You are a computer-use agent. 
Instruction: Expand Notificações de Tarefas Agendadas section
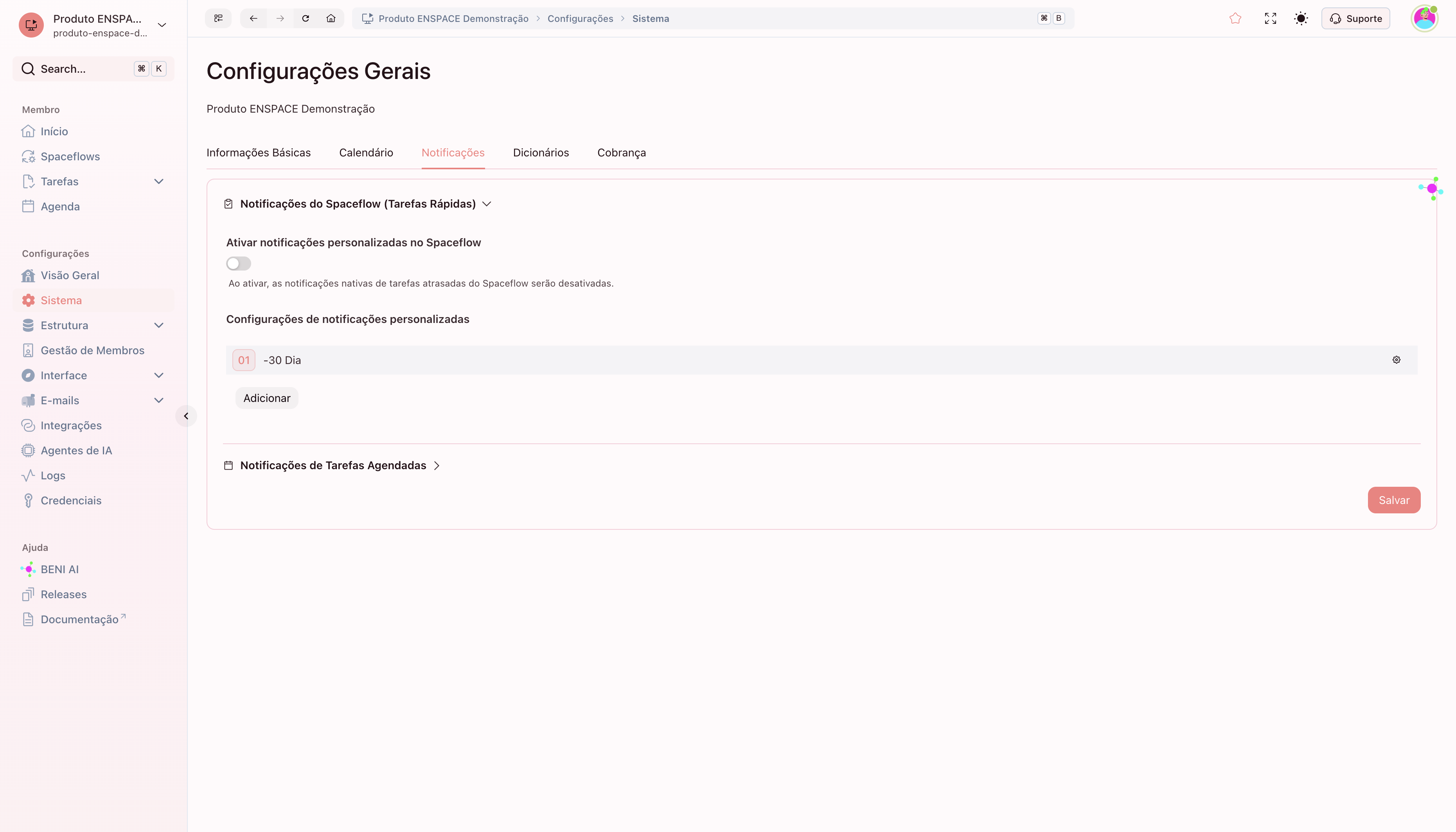click(x=333, y=466)
